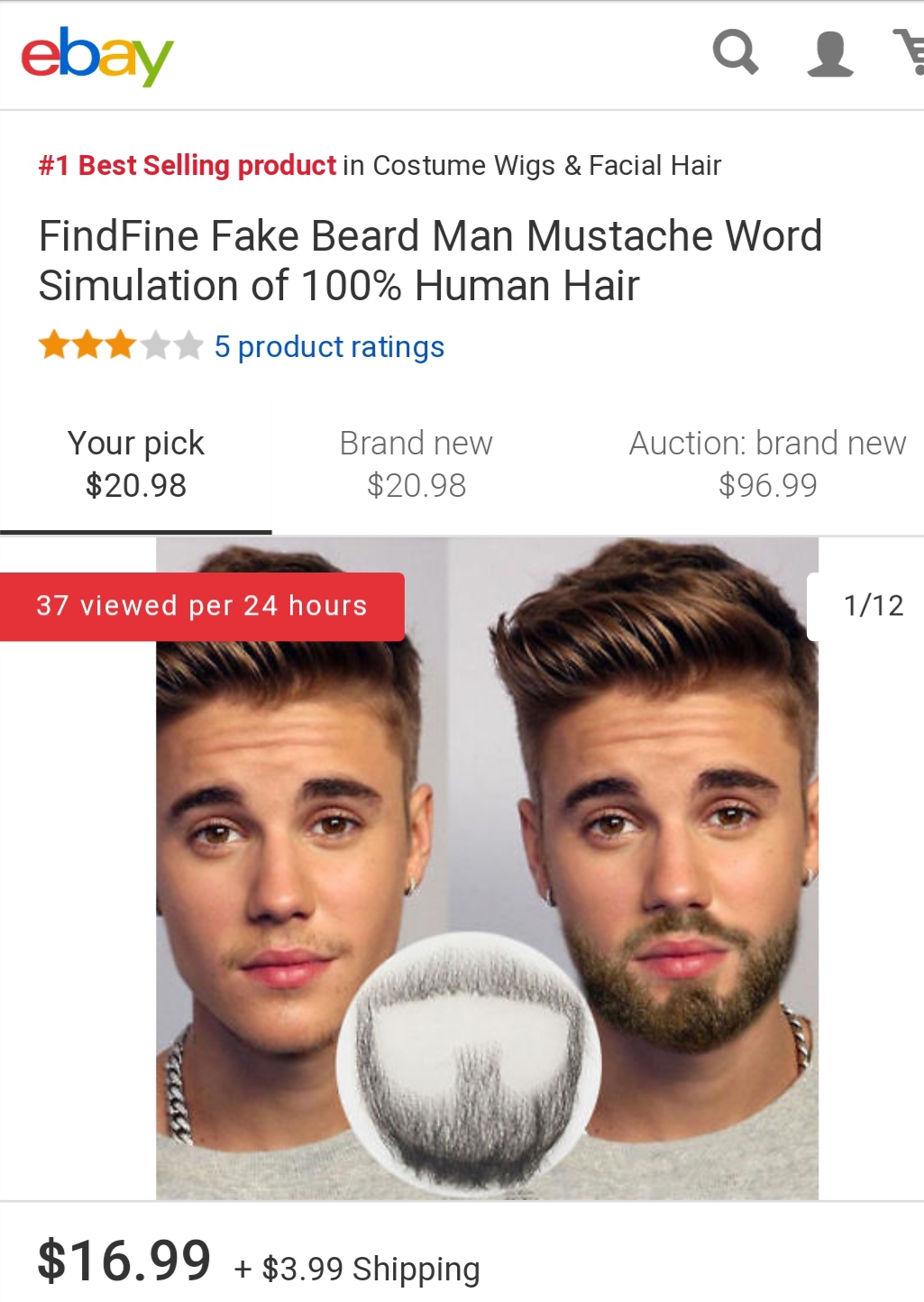The image size is (924, 1302).
Task: Tap the 1/12 image counter
Action: pyautogui.click(x=873, y=606)
